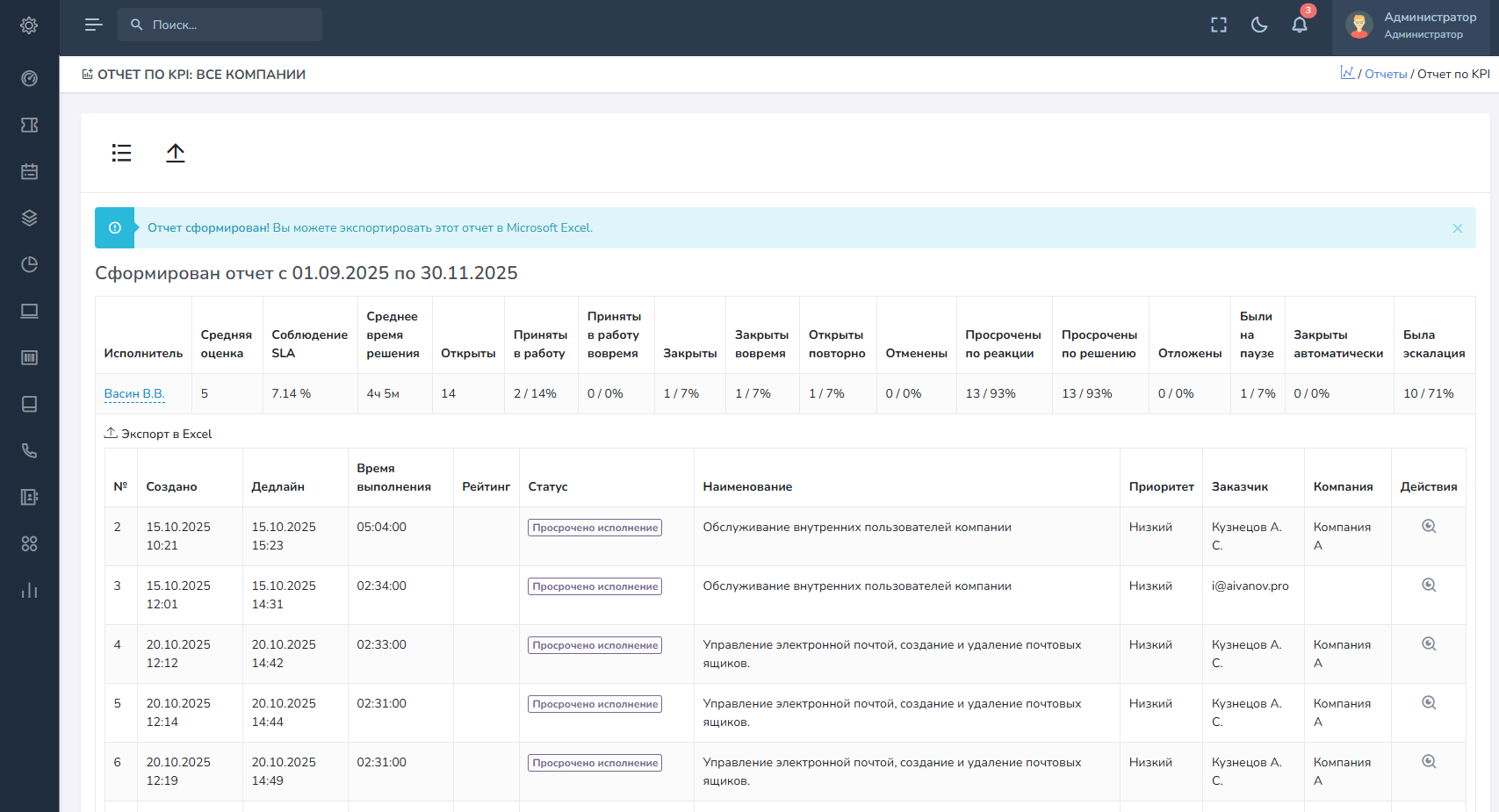1499x812 pixels.
Task: Open the phone calls sidebar icon
Action: (29, 450)
